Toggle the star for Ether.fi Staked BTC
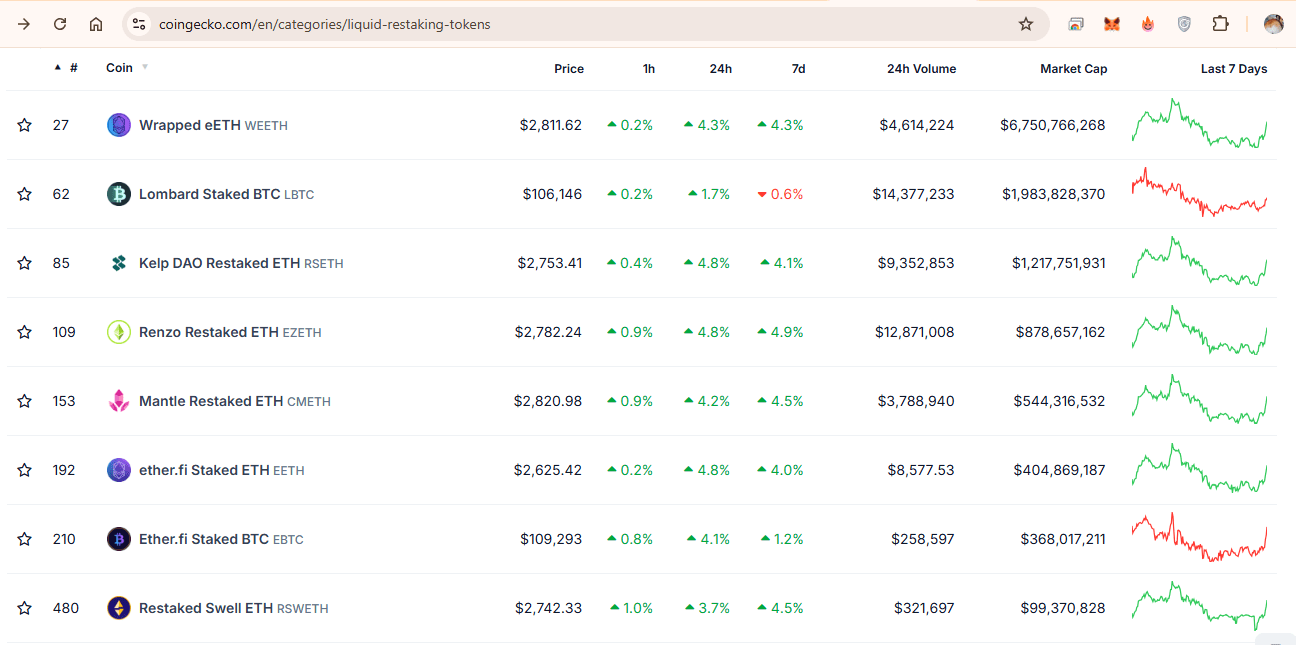 point(24,539)
